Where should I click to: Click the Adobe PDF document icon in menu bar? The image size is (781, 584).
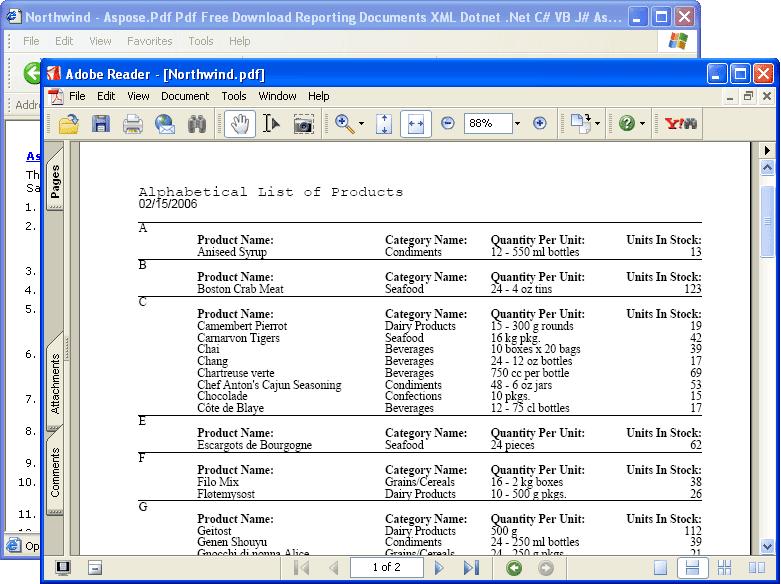pyautogui.click(x=55, y=96)
